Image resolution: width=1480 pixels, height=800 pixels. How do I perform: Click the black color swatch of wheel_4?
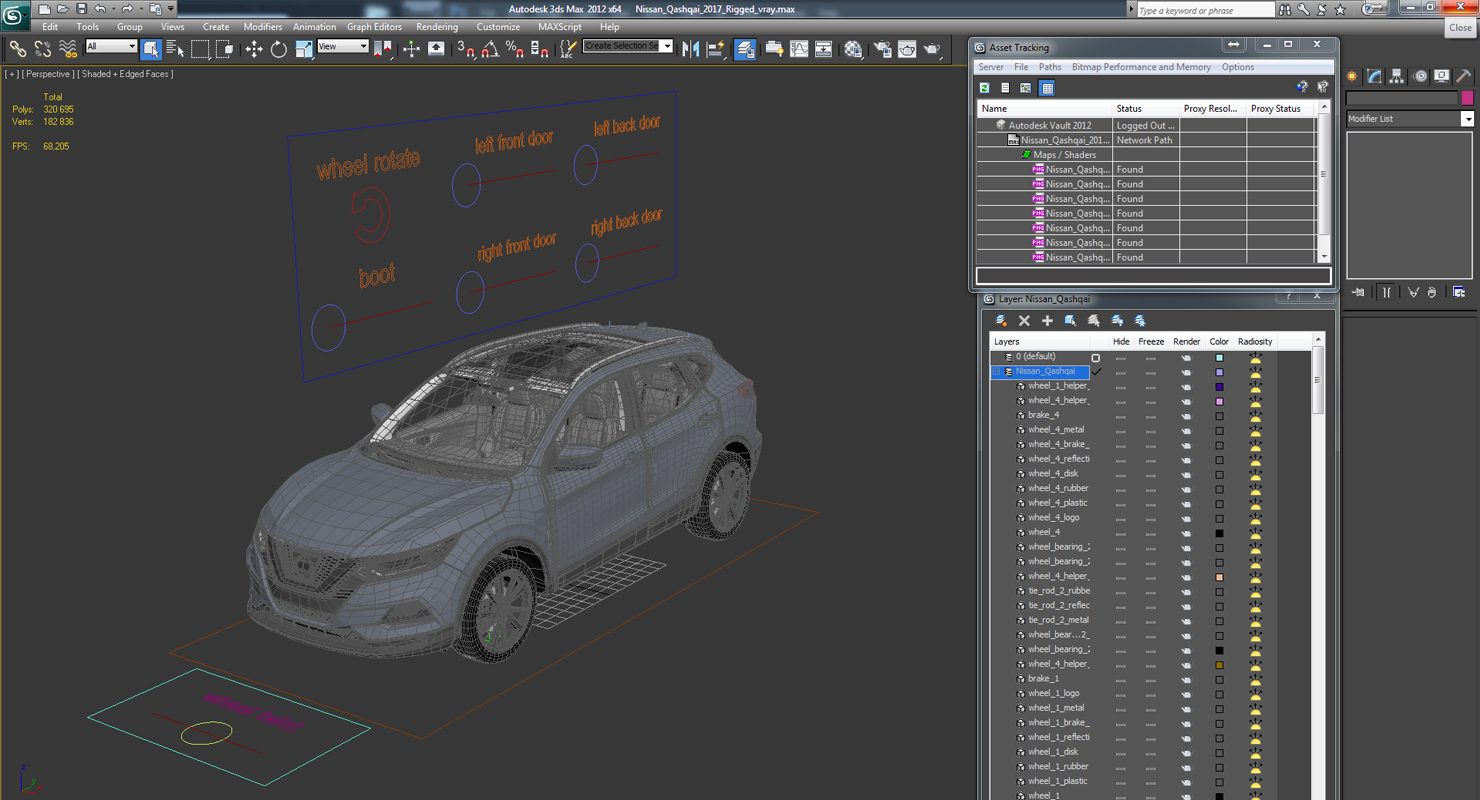point(1219,533)
